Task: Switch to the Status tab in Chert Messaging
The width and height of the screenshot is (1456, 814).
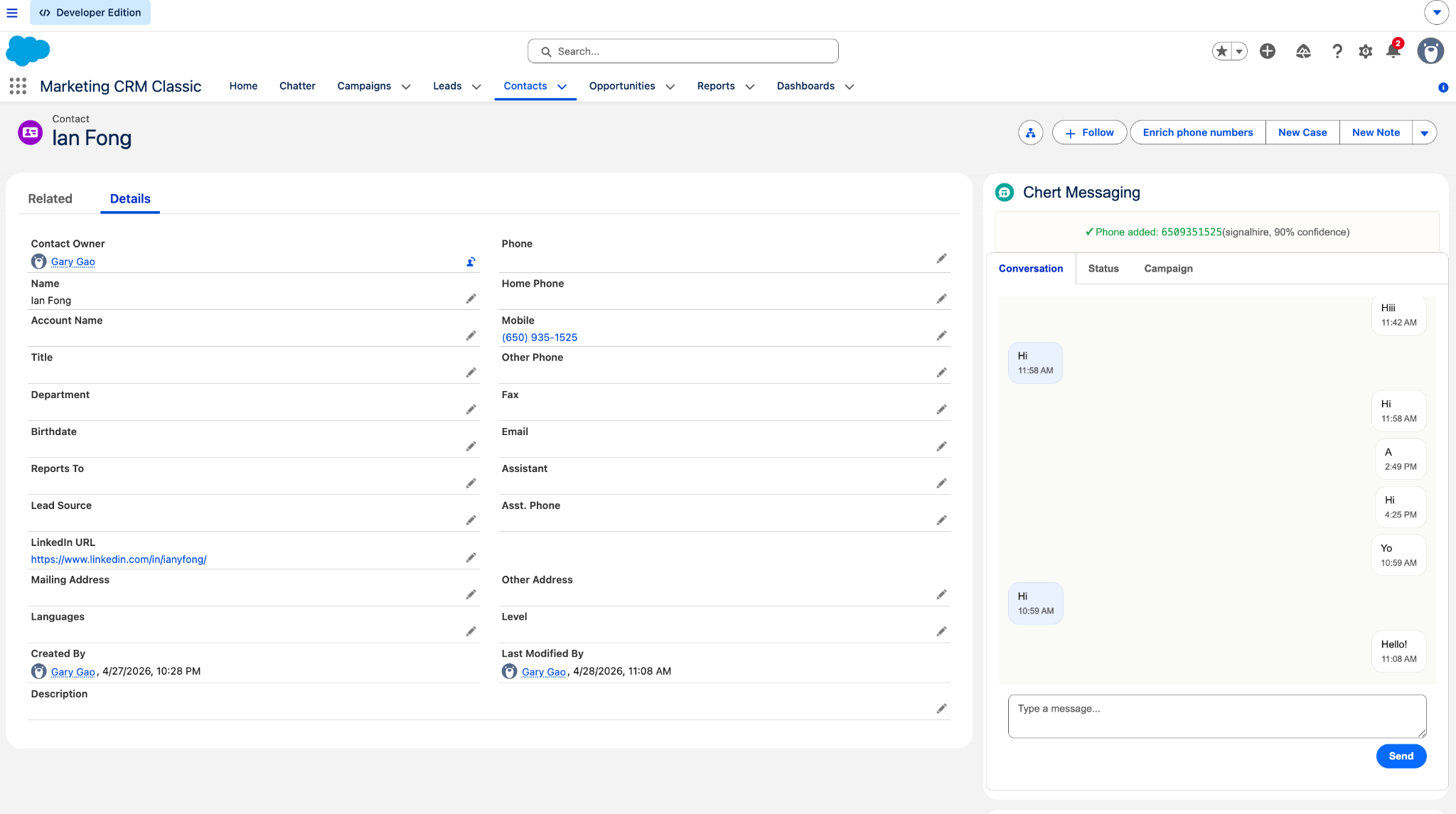Action: (x=1103, y=269)
